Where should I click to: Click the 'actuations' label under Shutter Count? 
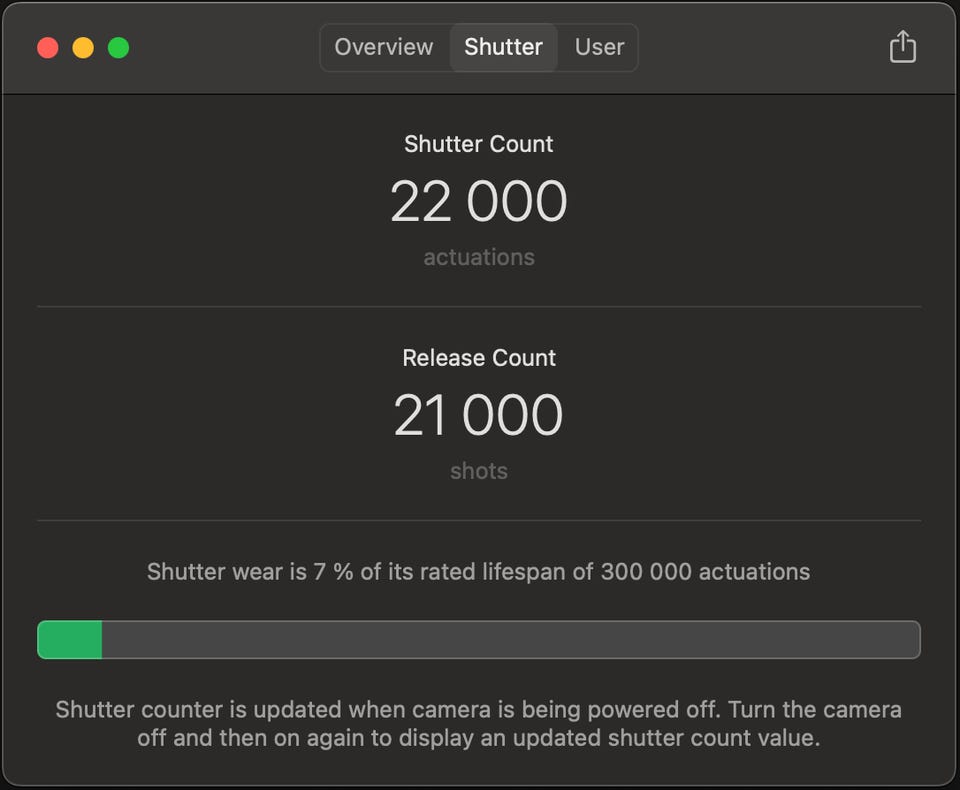(479, 257)
